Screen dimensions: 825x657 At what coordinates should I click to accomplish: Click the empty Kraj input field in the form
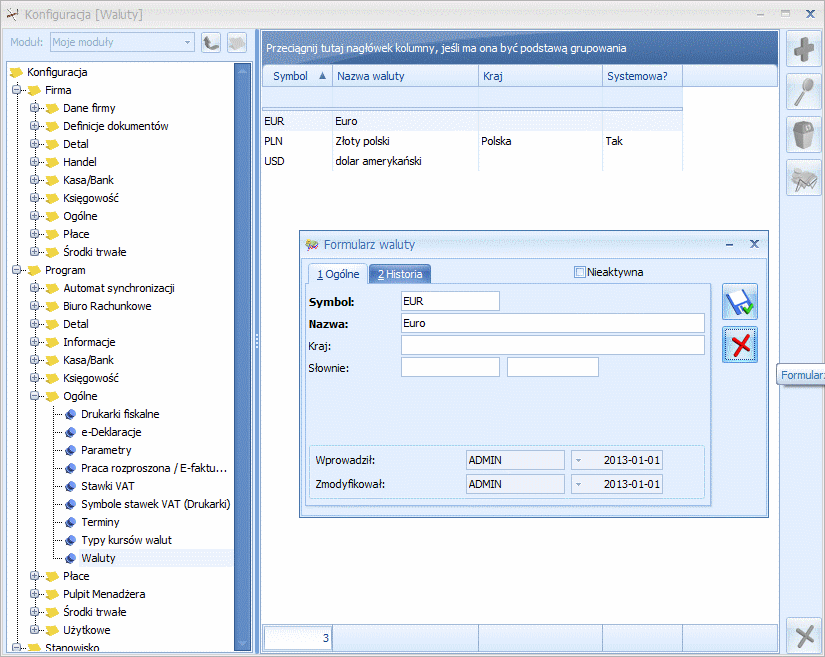click(552, 346)
